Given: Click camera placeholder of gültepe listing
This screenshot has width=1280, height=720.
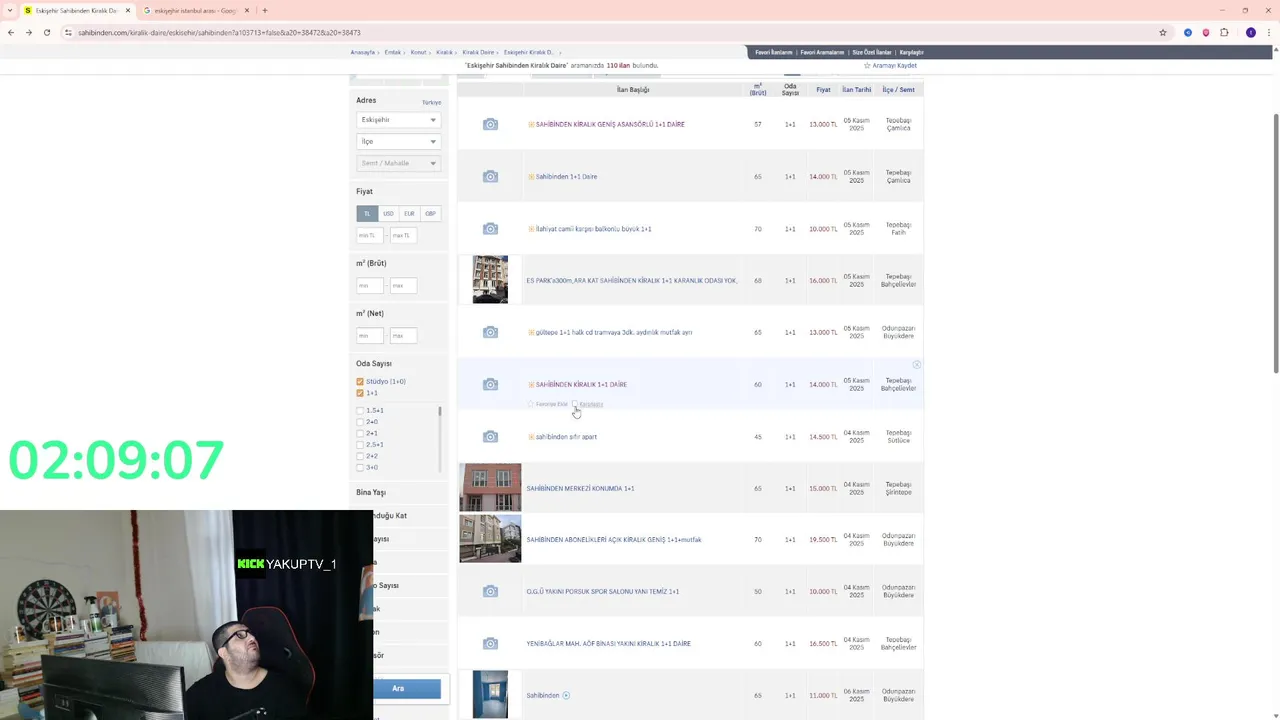Looking at the screenshot, I should click(x=490, y=332).
